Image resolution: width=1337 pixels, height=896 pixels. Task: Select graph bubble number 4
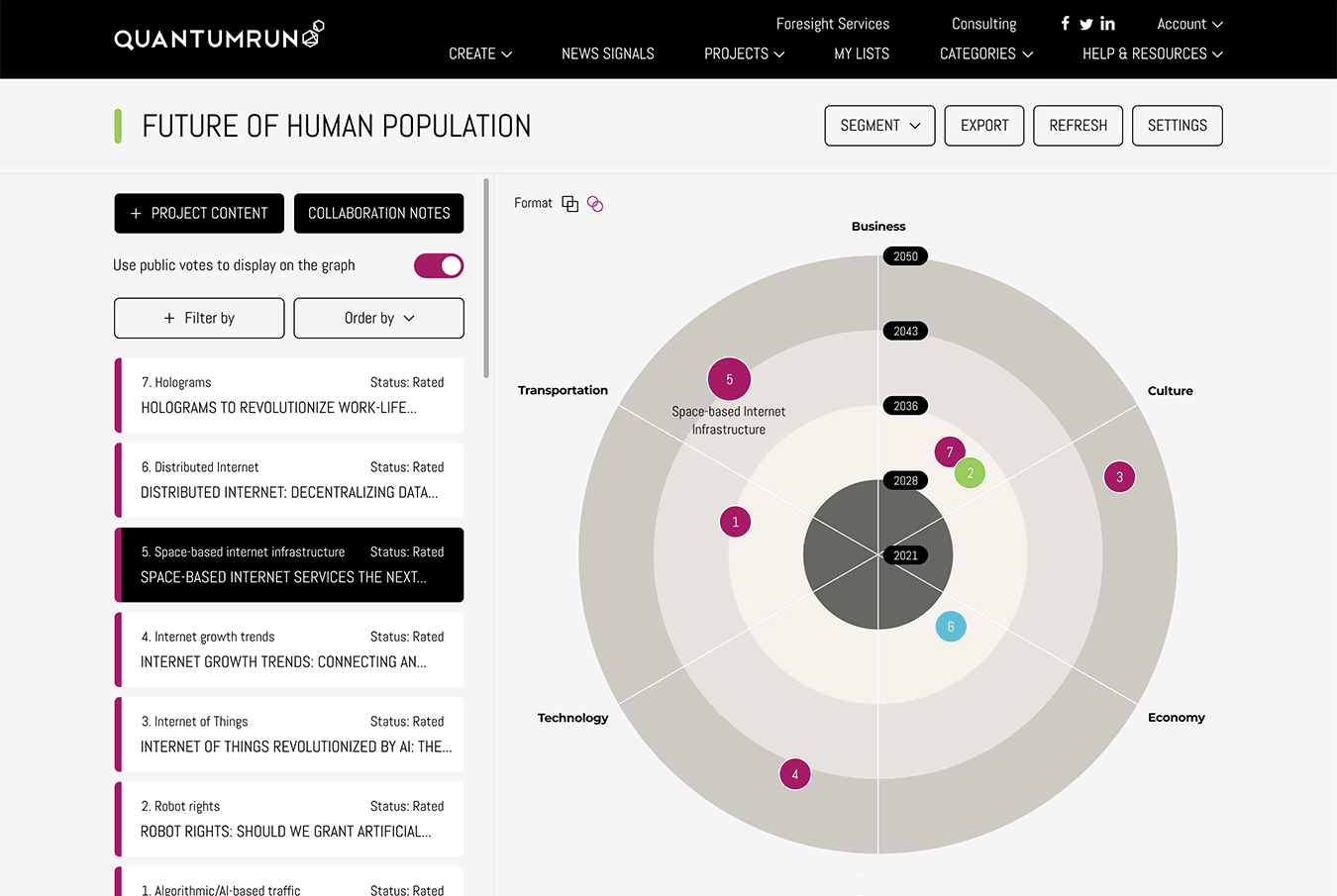[795, 774]
